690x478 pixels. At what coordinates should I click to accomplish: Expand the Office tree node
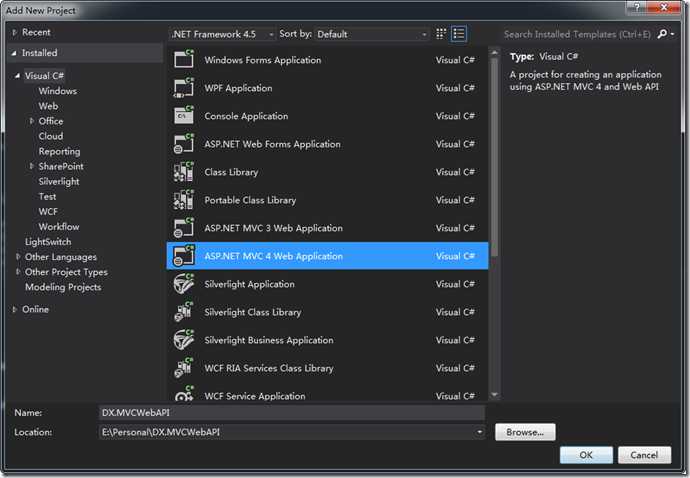tap(32, 121)
